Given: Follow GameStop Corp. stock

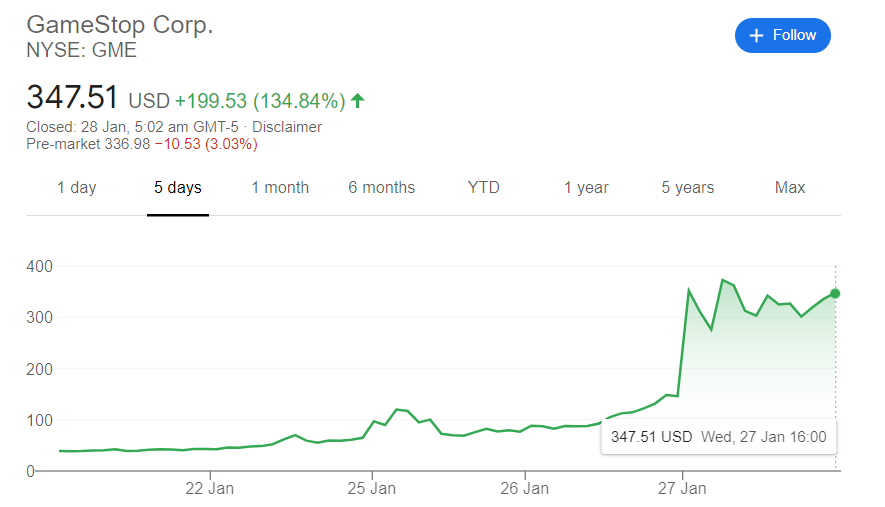Looking at the screenshot, I should click(x=782, y=35).
